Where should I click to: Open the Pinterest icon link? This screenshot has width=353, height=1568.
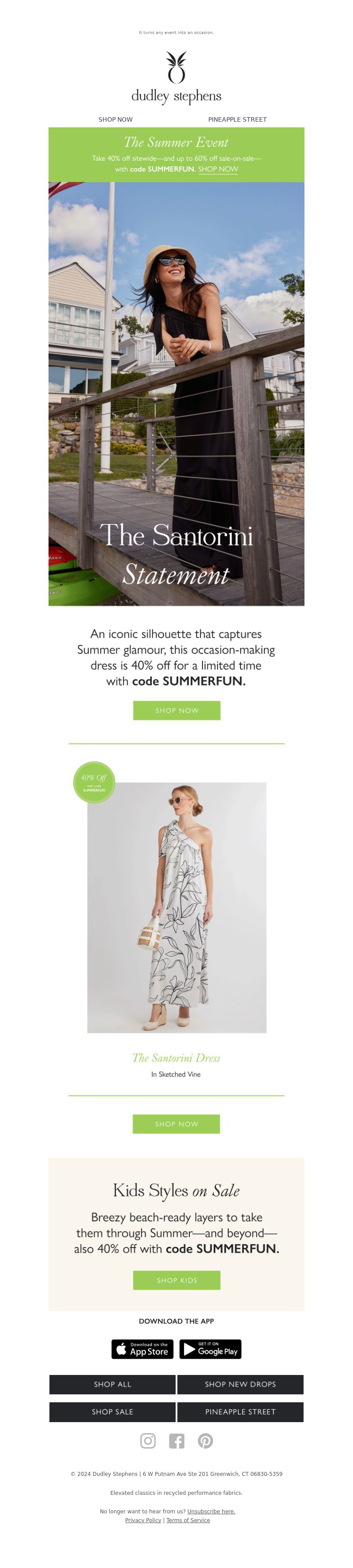(x=205, y=1440)
